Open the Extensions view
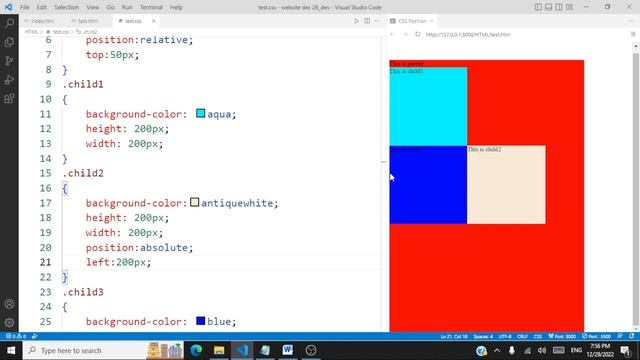The width and height of the screenshot is (640, 360). coord(9,98)
